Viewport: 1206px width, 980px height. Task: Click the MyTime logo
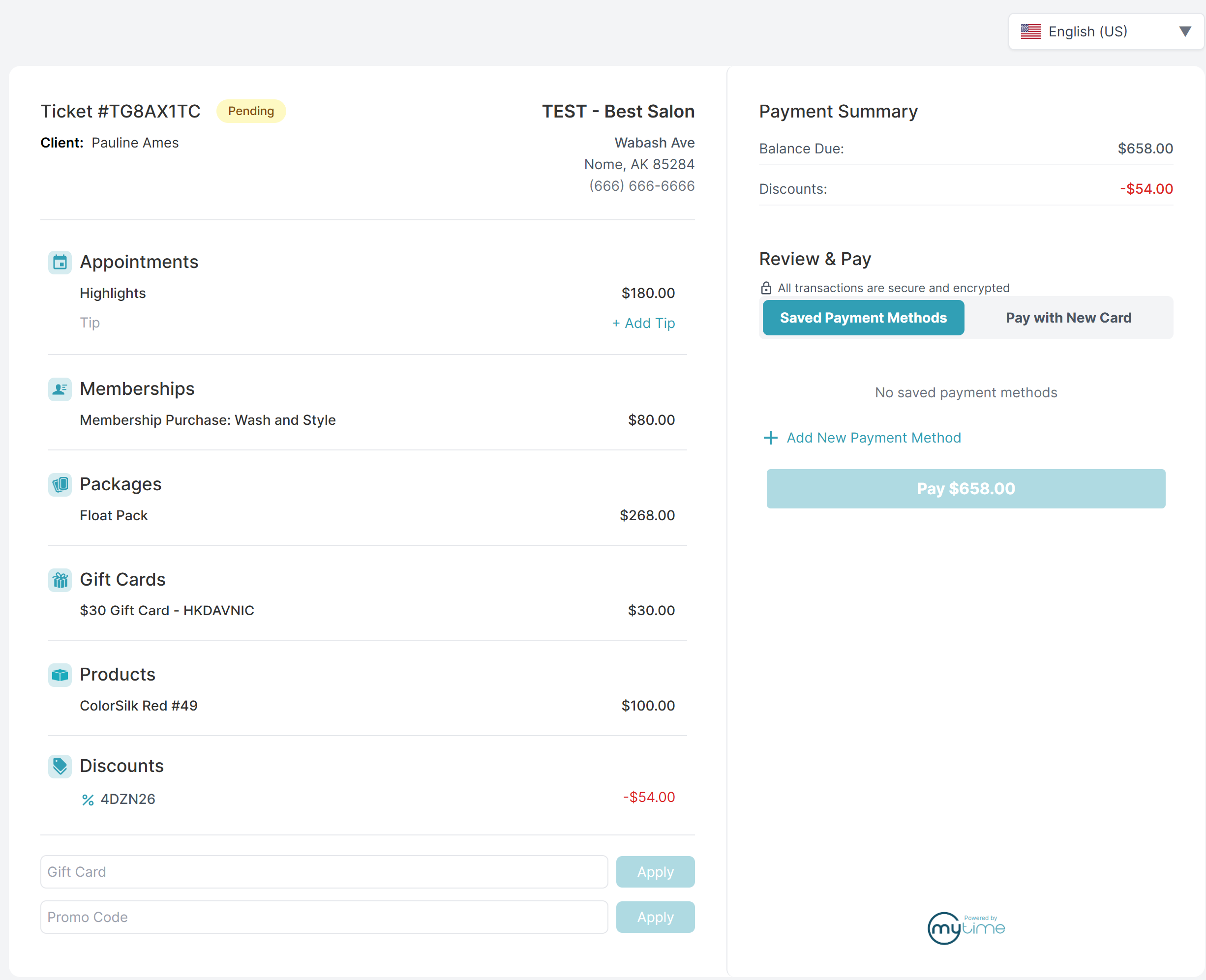pyautogui.click(x=966, y=927)
